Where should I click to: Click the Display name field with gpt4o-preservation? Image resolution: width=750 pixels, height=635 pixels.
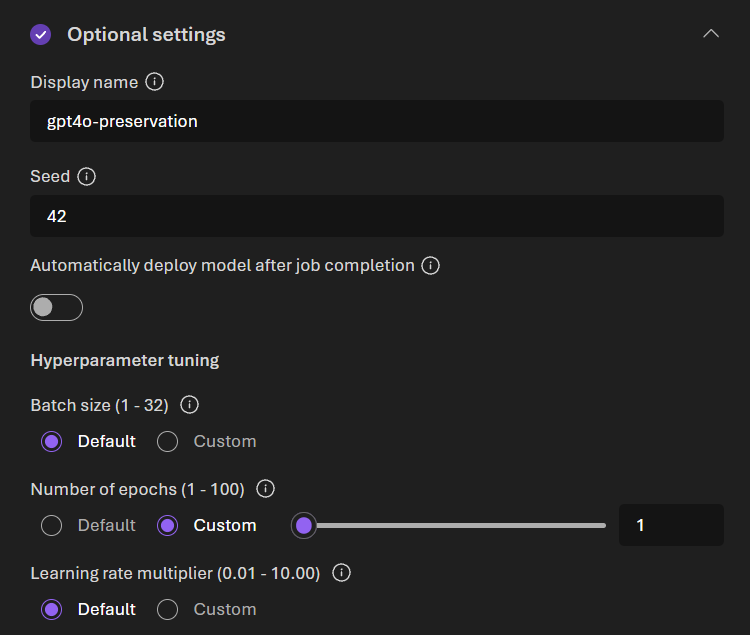pyautogui.click(x=377, y=121)
